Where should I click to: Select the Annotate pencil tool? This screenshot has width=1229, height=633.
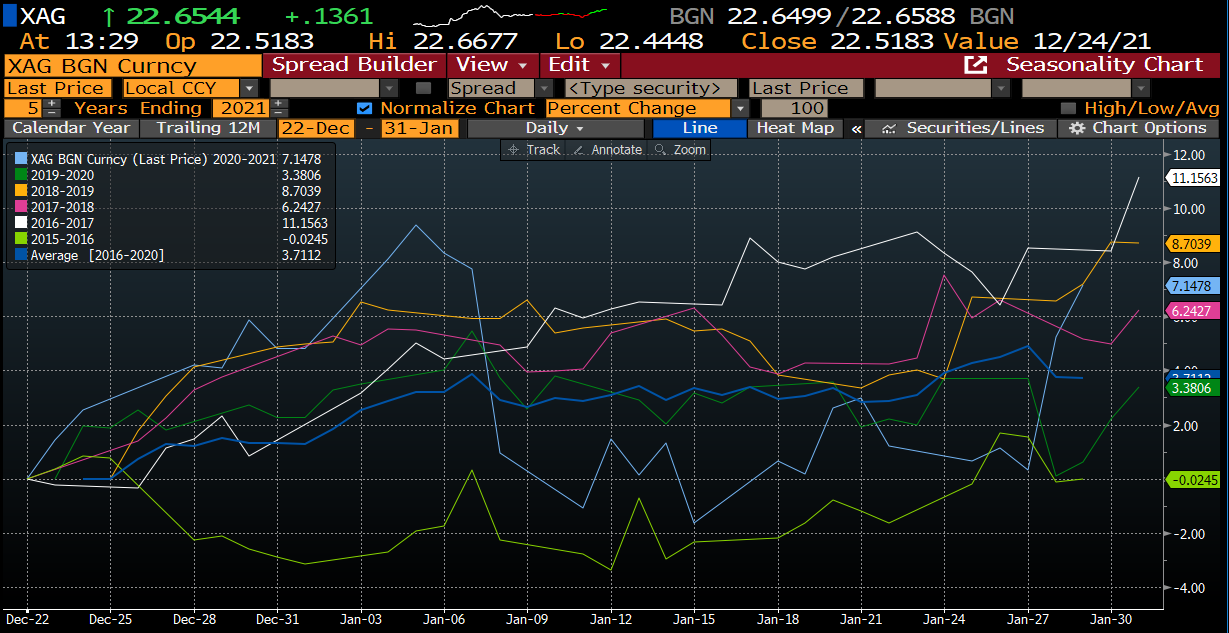click(x=607, y=149)
